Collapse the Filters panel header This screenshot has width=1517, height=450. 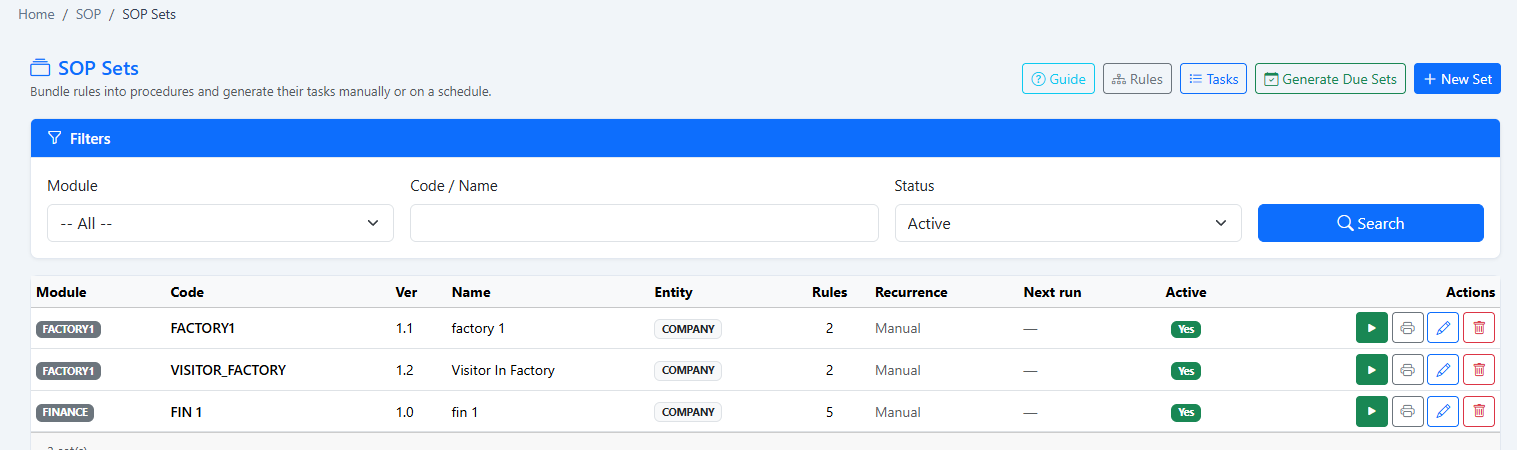pos(765,138)
